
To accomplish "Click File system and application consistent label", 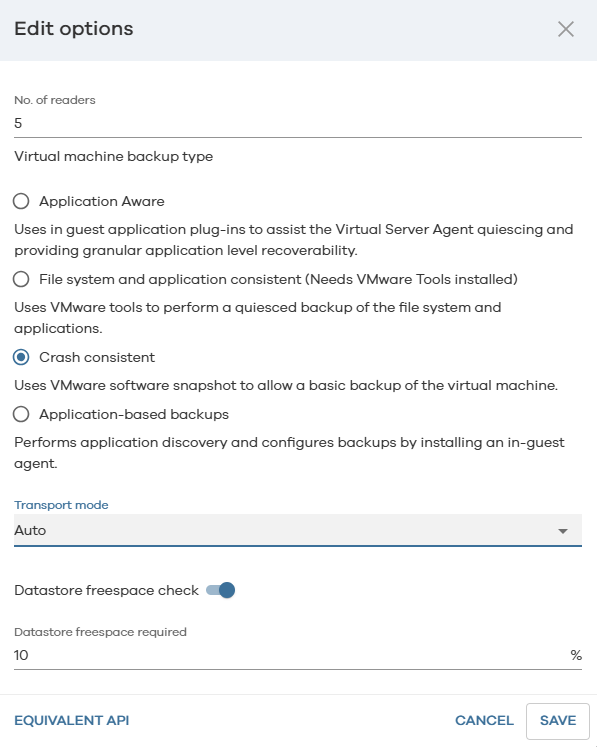I will click(x=278, y=279).
